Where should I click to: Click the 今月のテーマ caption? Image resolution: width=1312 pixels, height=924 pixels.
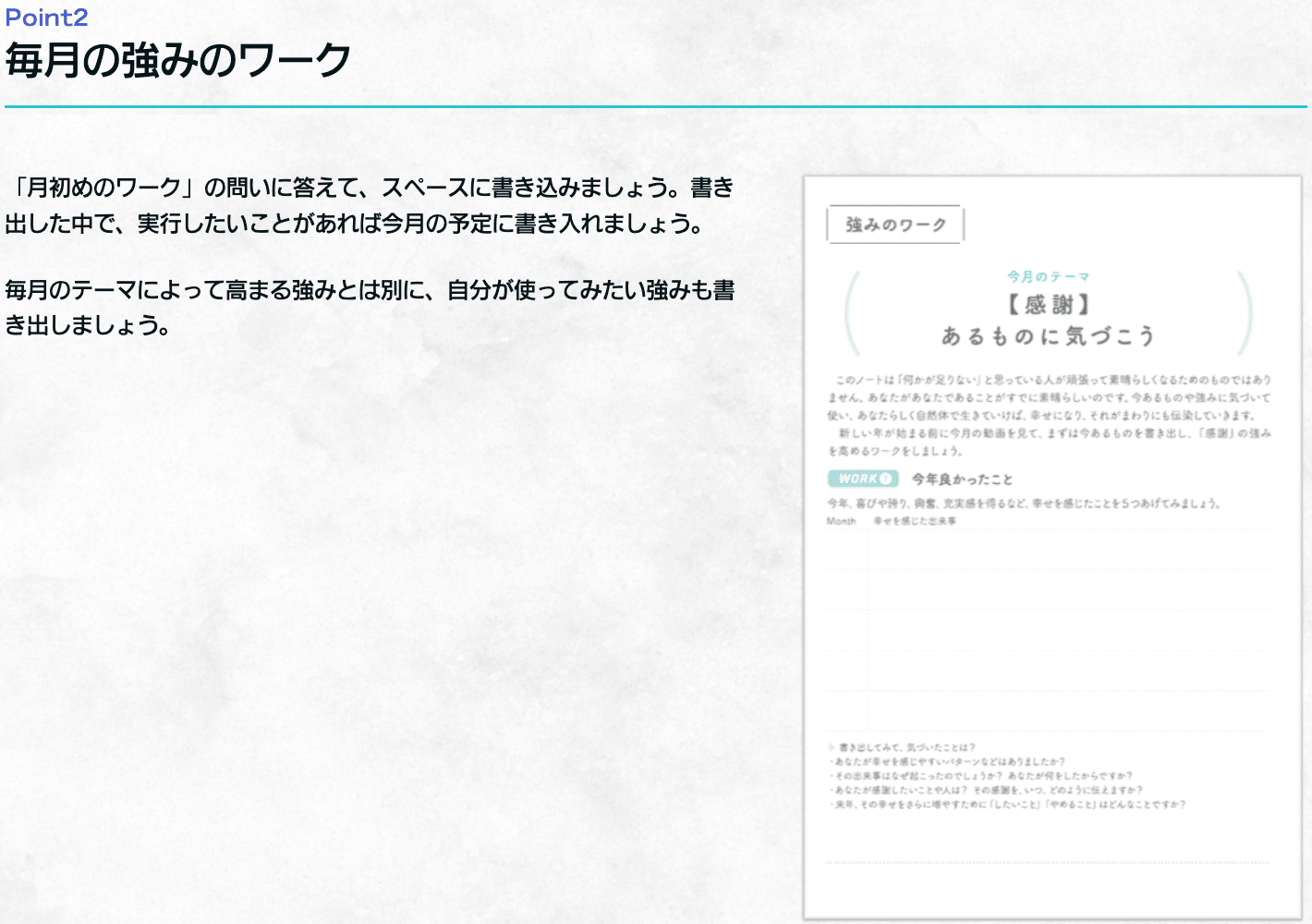tap(1049, 276)
